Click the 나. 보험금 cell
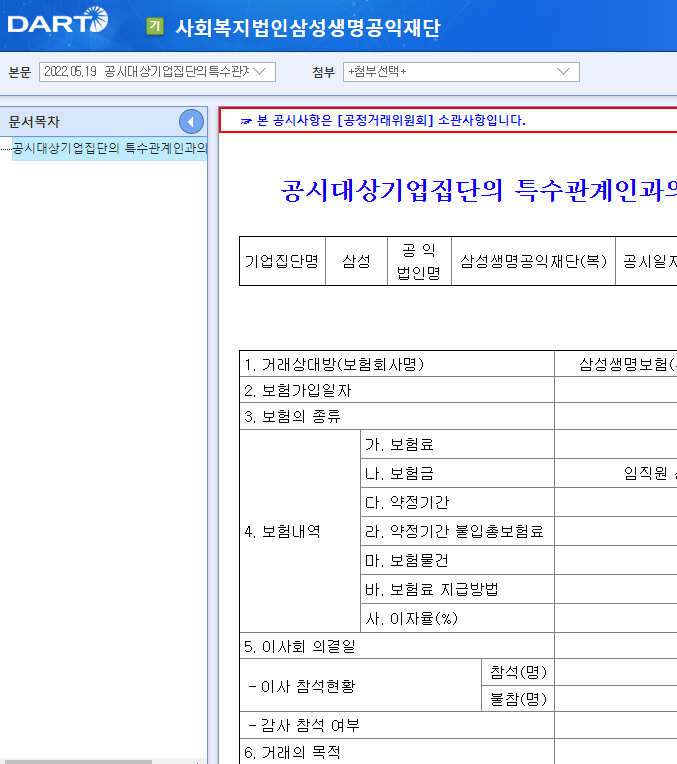Screen dimensions: 677x764 coord(457,473)
